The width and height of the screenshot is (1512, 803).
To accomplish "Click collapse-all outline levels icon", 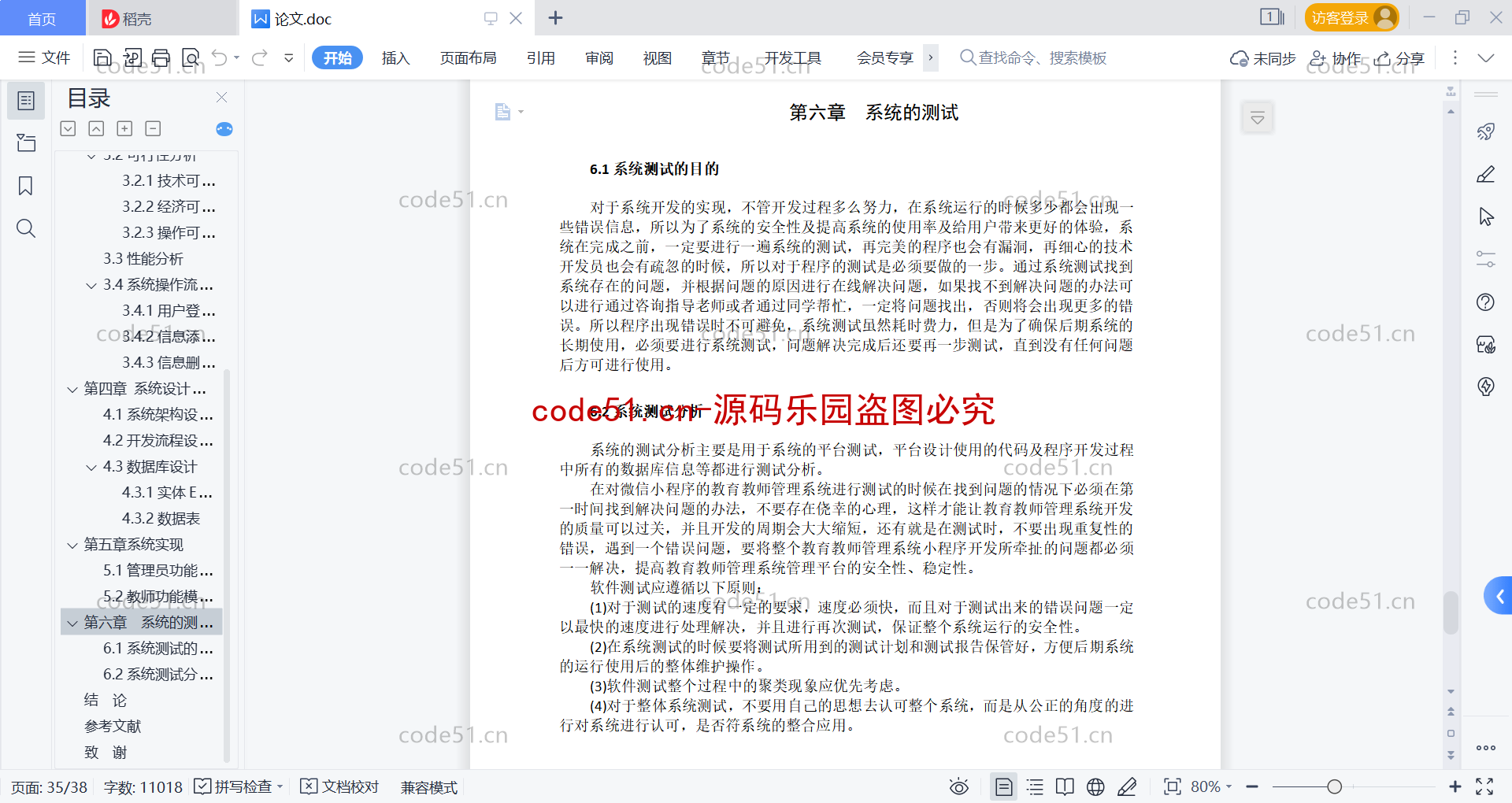I will tap(96, 128).
